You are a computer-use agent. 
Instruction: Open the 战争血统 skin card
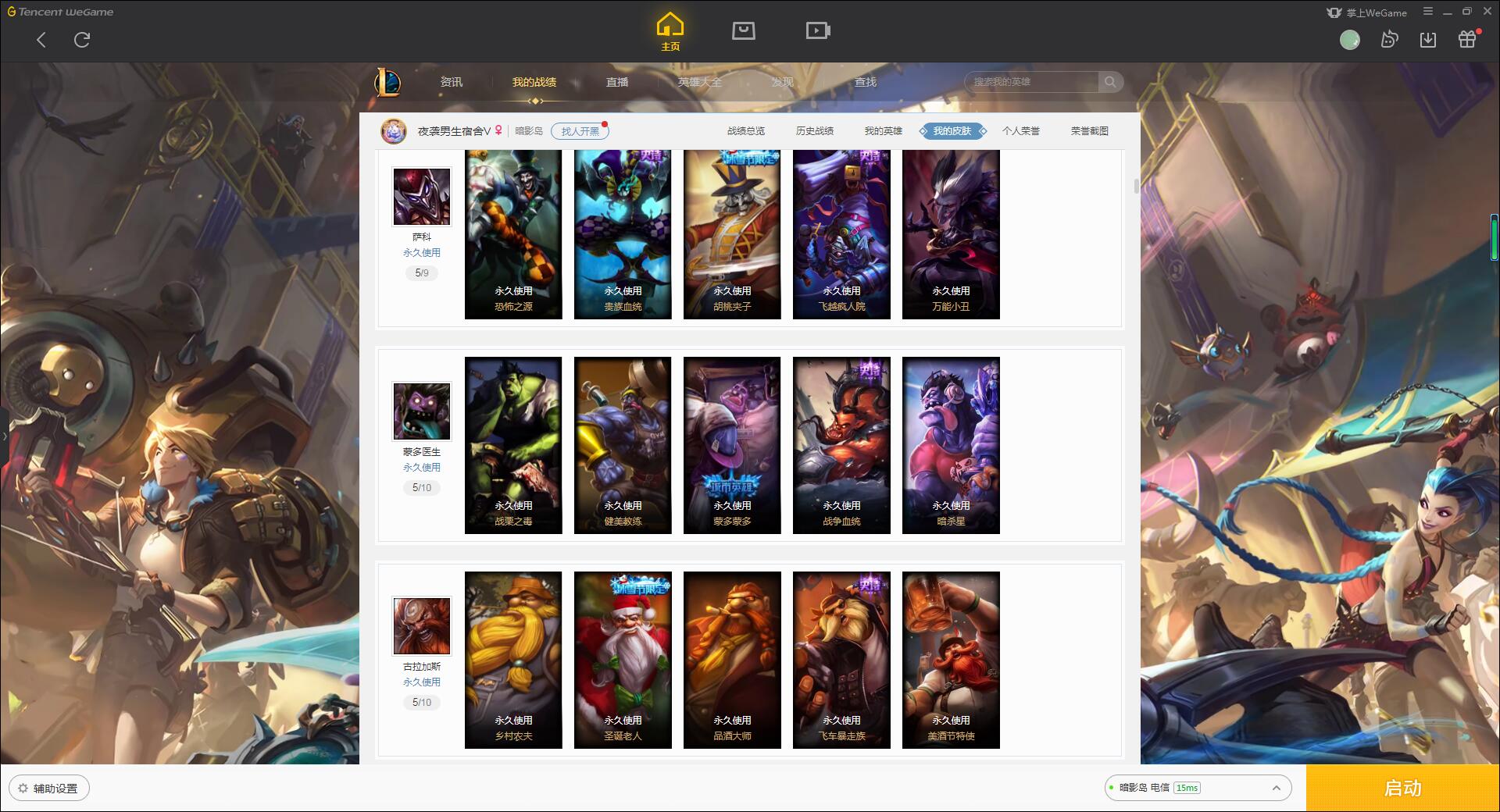click(x=841, y=445)
